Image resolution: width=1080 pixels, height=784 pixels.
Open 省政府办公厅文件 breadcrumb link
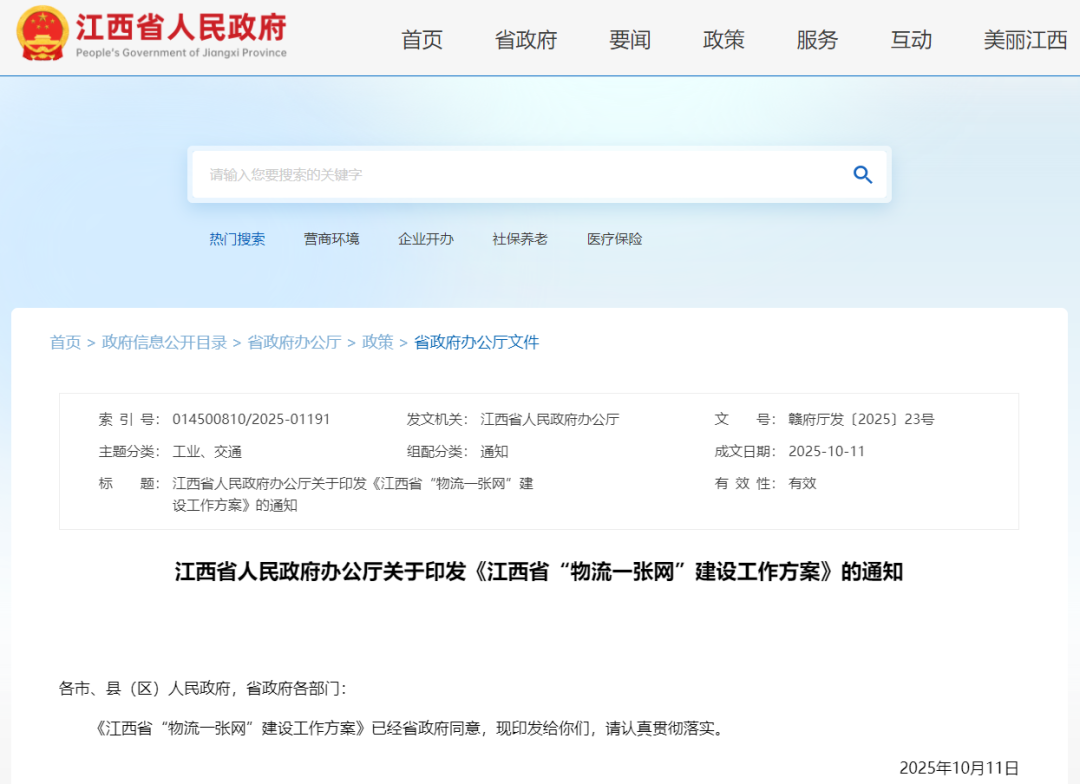tap(476, 342)
